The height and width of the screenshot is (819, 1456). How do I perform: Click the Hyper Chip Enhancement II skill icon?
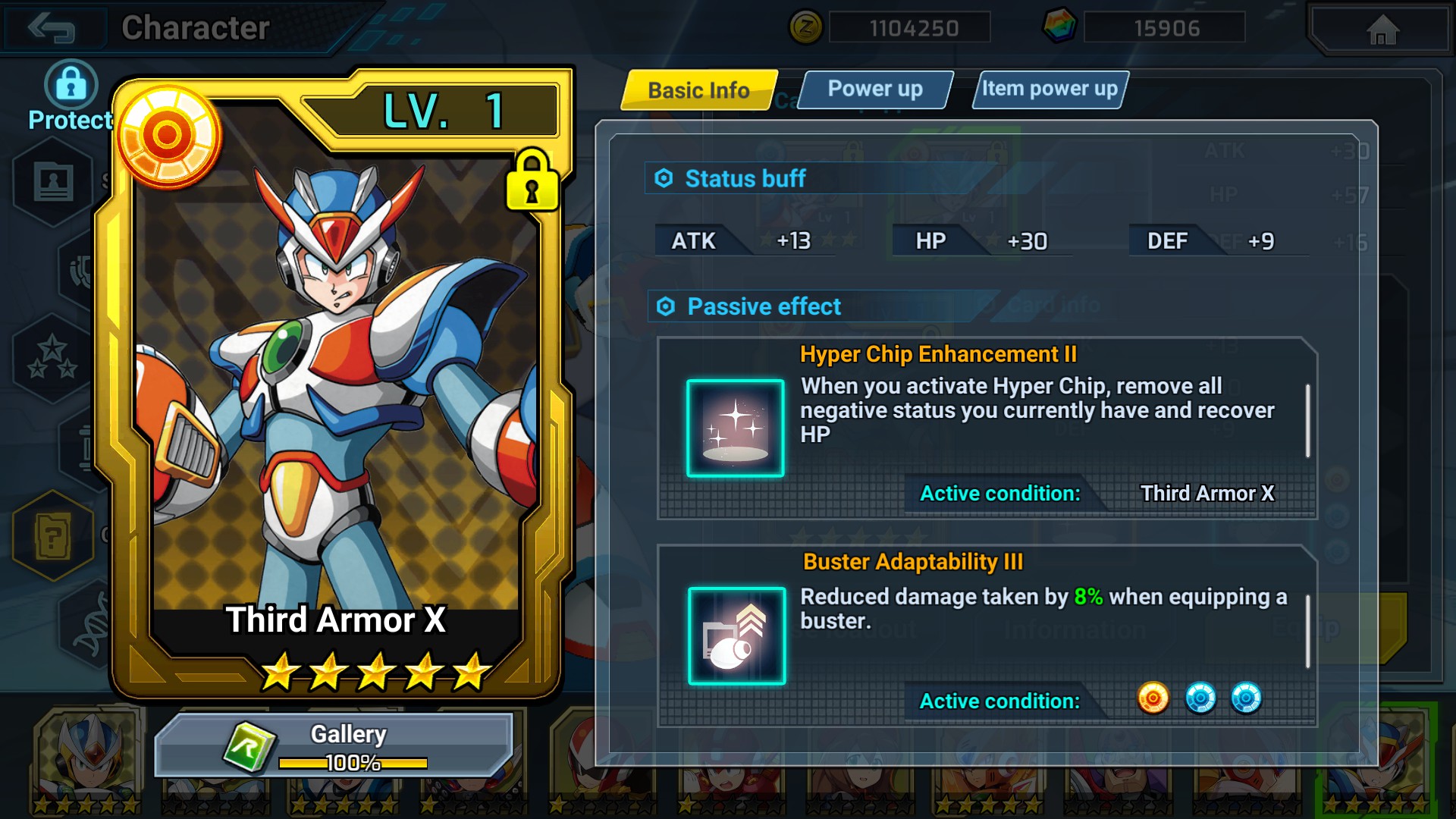(735, 428)
